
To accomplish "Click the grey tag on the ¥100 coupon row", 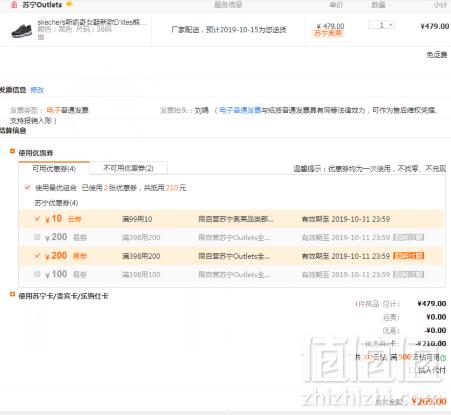I will pyautogui.click(x=409, y=274).
